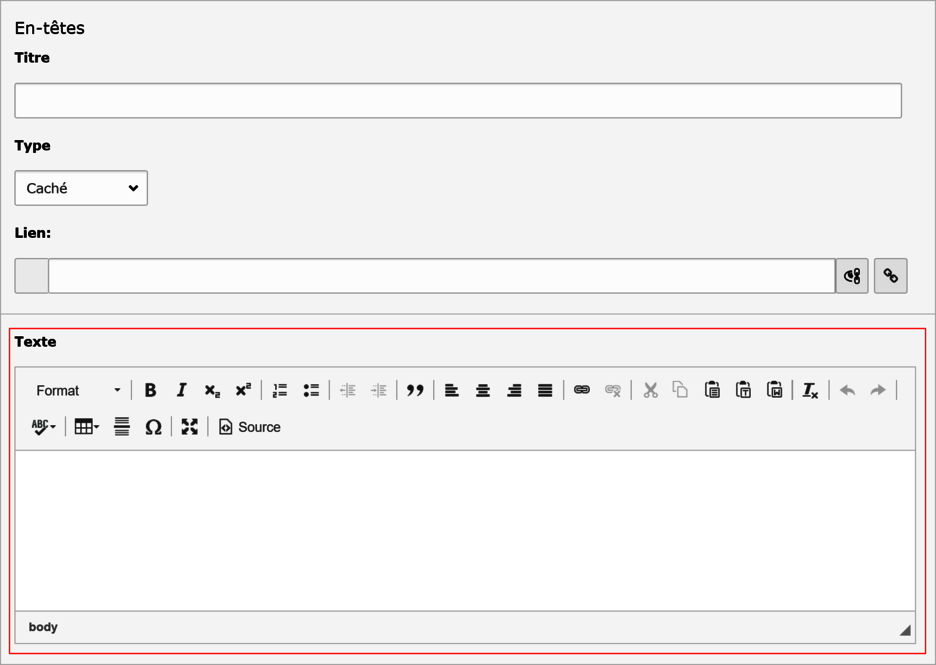Insert a link via chain icon
Image resolution: width=936 pixels, height=665 pixels.
(x=582, y=390)
